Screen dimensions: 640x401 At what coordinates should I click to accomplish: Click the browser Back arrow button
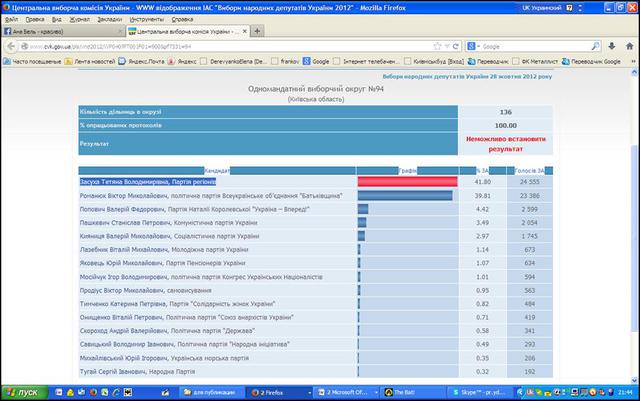pos(12,46)
